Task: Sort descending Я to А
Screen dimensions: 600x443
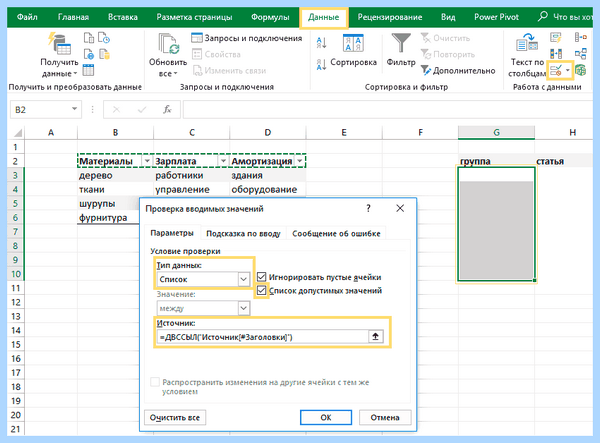Action: 321,64
